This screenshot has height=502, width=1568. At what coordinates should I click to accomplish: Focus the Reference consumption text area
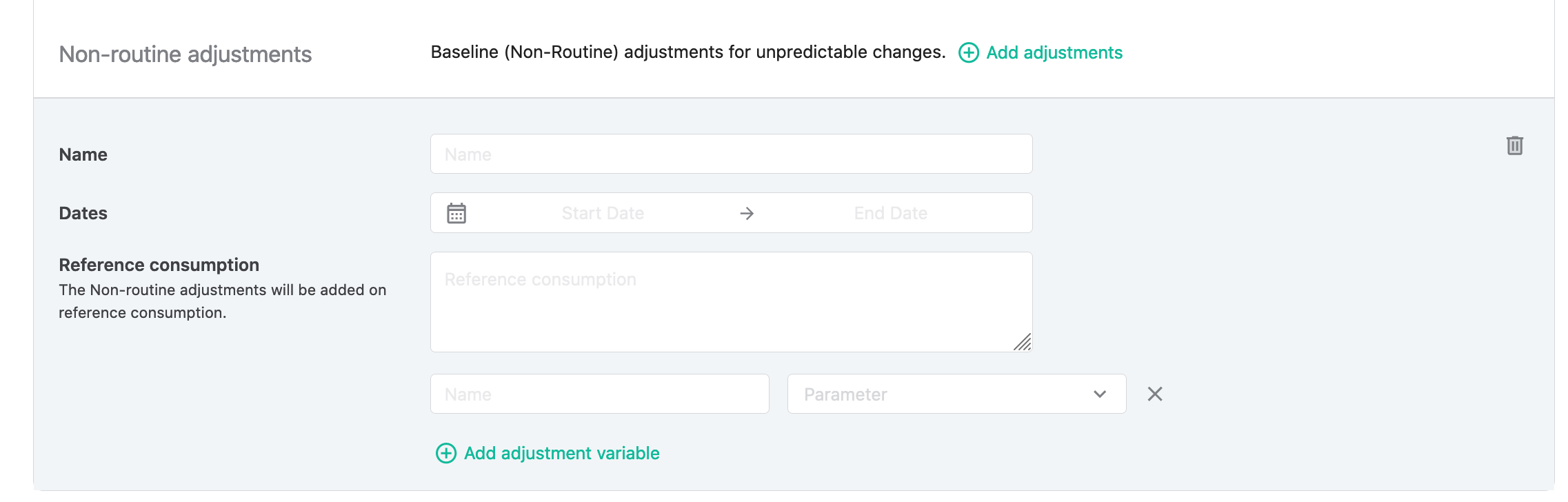[732, 302]
